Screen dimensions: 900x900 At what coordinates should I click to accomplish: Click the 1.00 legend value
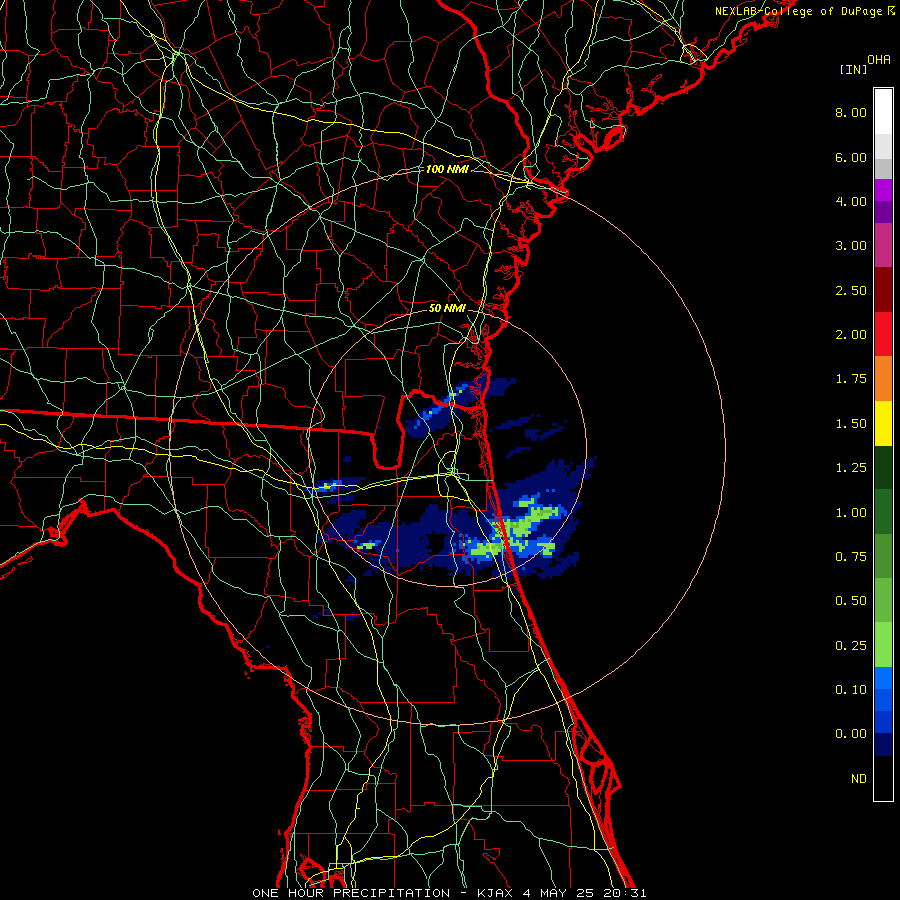tap(851, 513)
